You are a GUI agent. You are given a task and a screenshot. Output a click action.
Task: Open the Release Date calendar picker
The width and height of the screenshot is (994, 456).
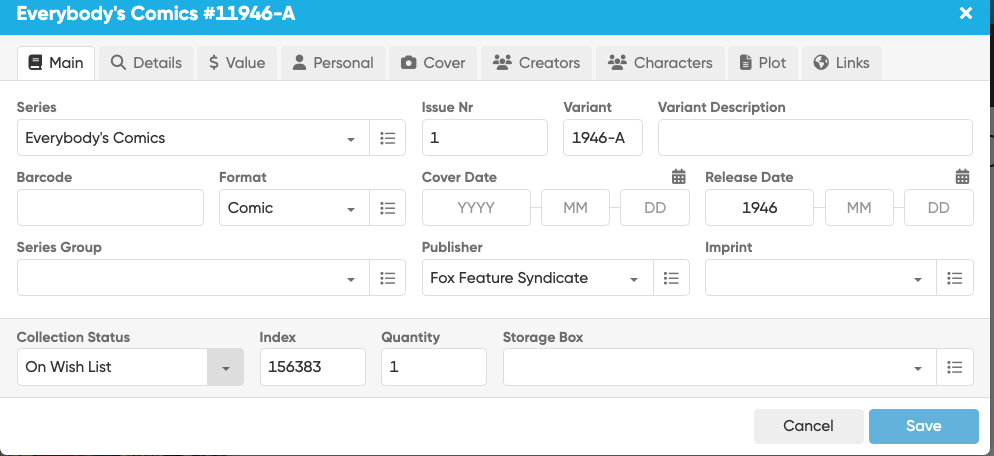point(962,177)
